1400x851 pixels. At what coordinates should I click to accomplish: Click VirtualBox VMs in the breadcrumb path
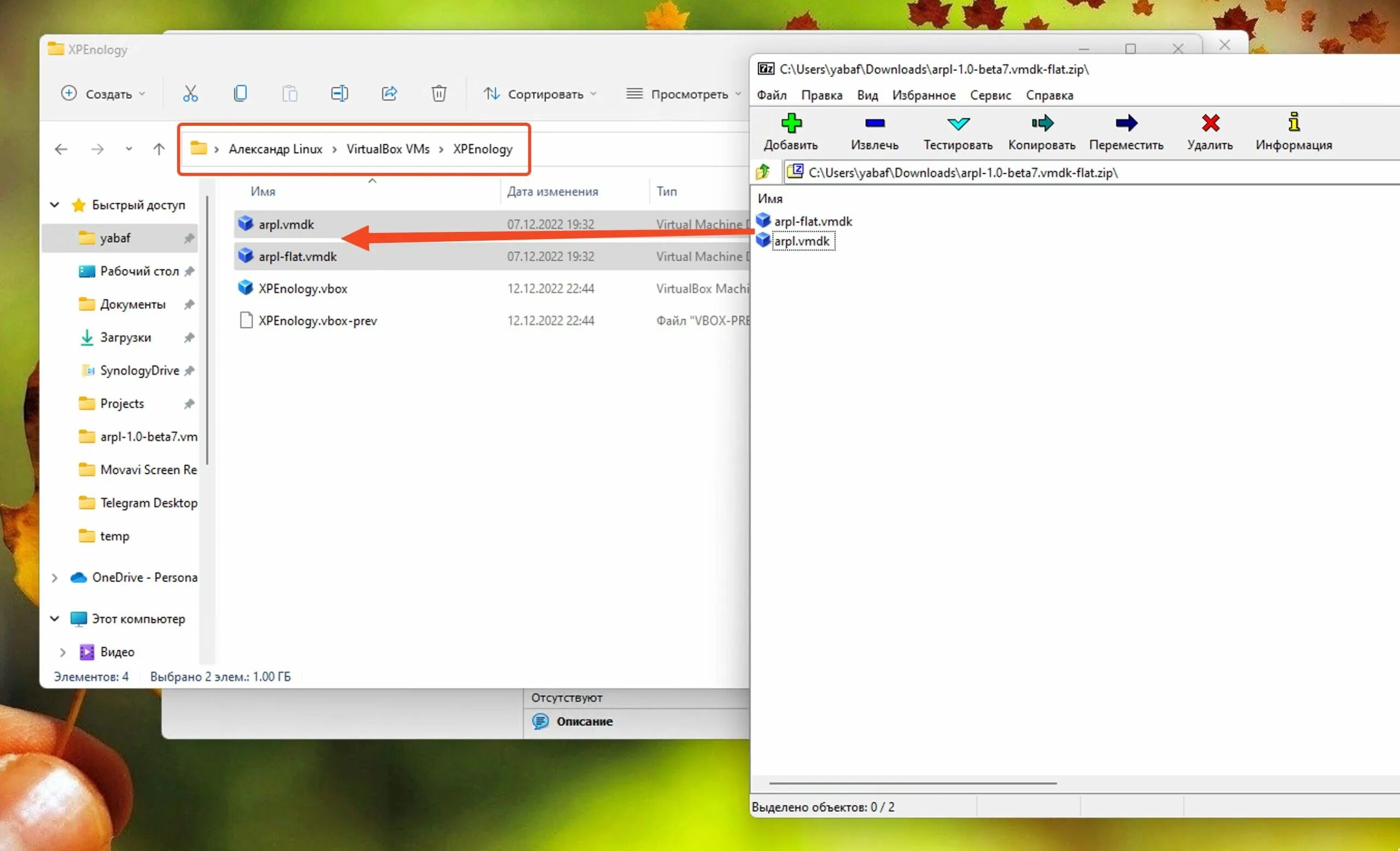pyautogui.click(x=388, y=149)
